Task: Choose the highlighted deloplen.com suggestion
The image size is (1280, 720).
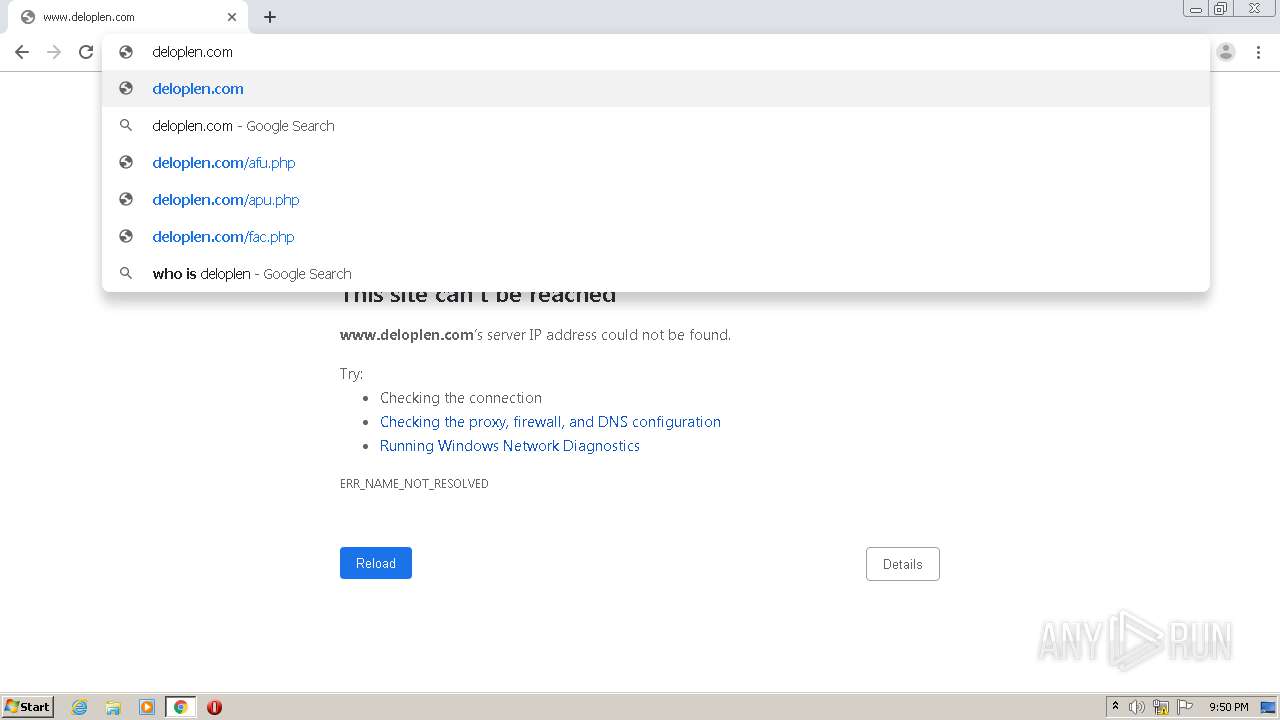Action: point(656,88)
